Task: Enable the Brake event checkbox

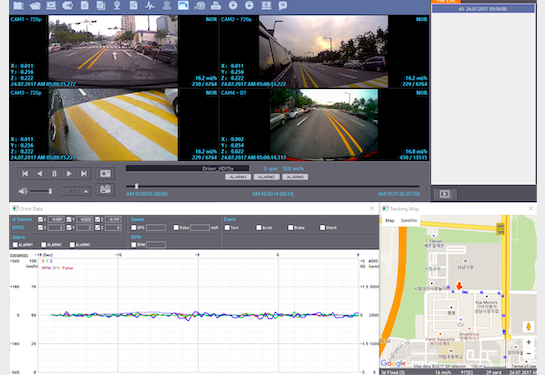Action: point(291,227)
